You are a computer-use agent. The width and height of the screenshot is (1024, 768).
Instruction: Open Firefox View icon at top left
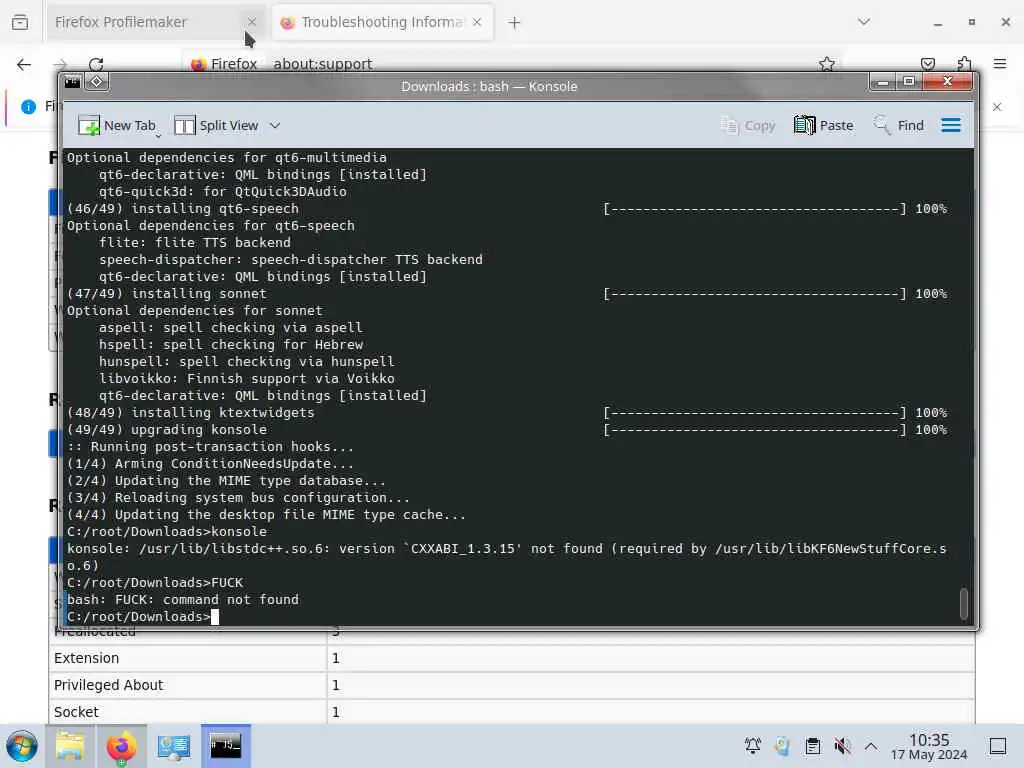pyautogui.click(x=20, y=22)
